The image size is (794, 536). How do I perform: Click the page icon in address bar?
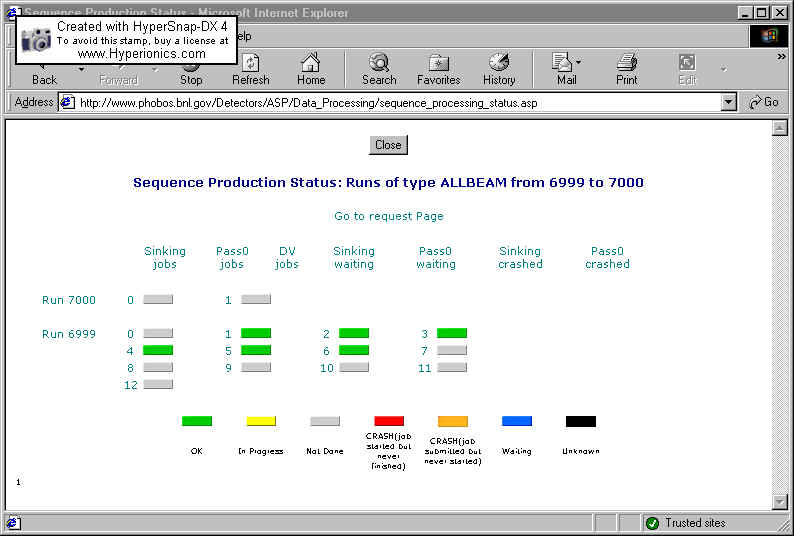coord(67,102)
